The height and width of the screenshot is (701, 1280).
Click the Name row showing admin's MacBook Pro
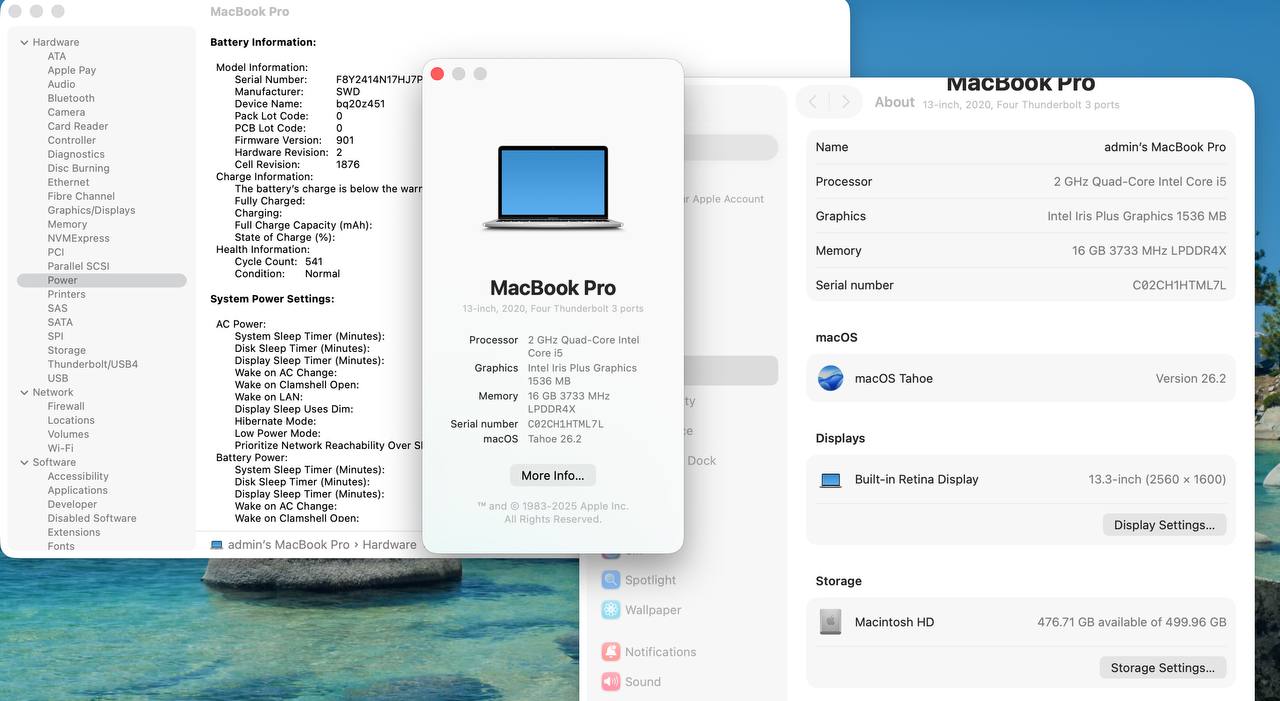[x=1021, y=147]
